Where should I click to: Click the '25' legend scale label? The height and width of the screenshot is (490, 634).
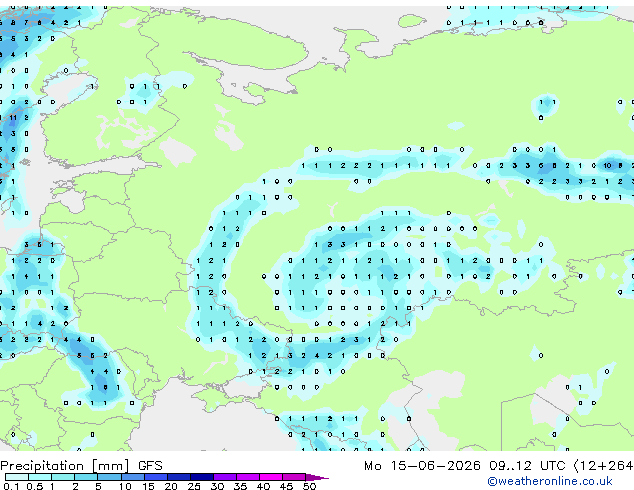[194, 486]
